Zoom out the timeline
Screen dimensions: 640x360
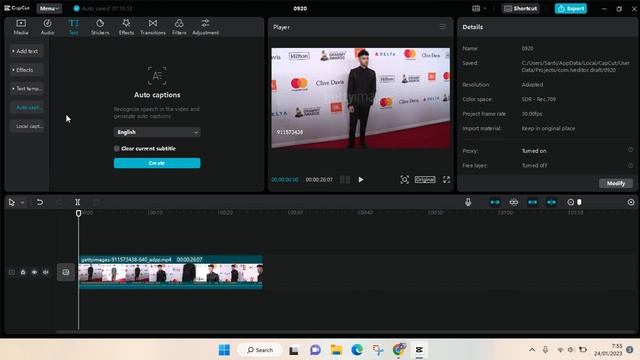pyautogui.click(x=571, y=202)
